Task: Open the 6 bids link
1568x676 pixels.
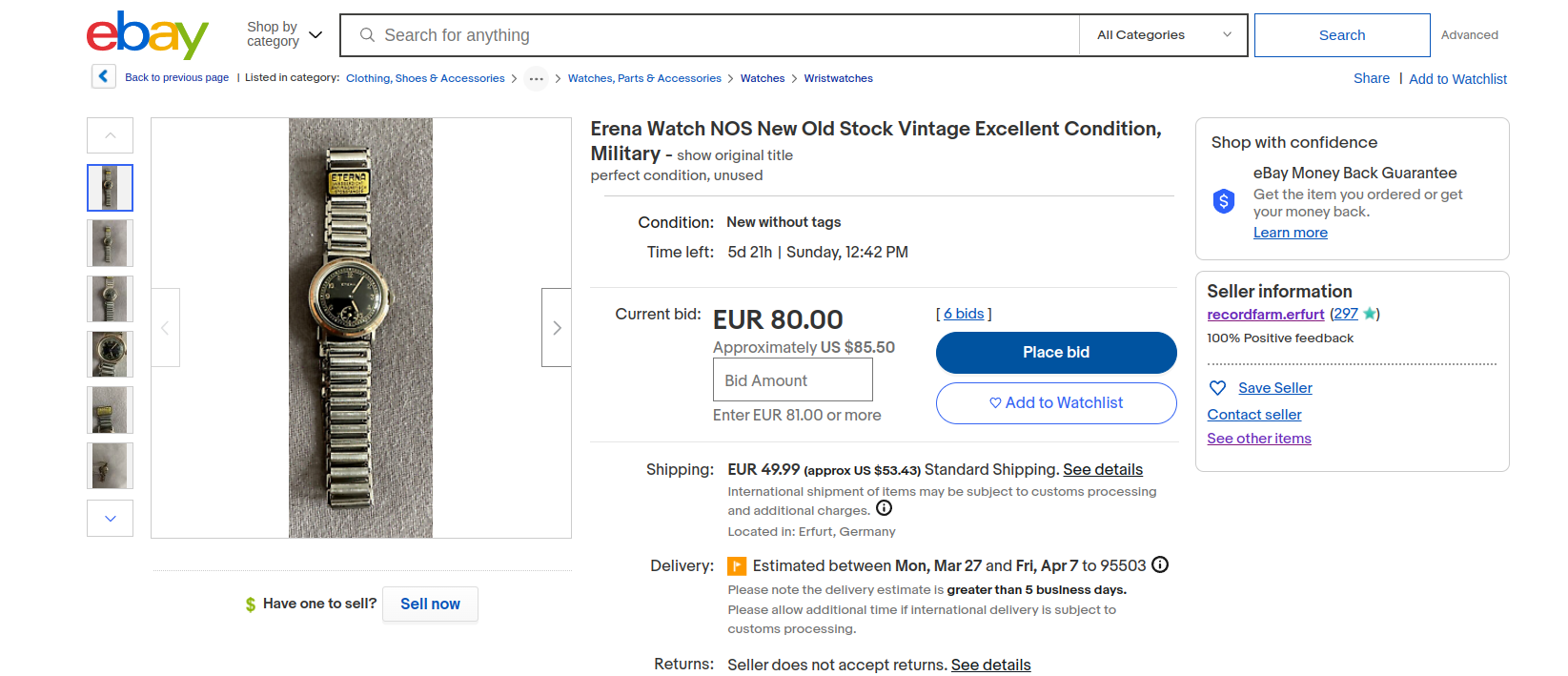Action: (964, 314)
